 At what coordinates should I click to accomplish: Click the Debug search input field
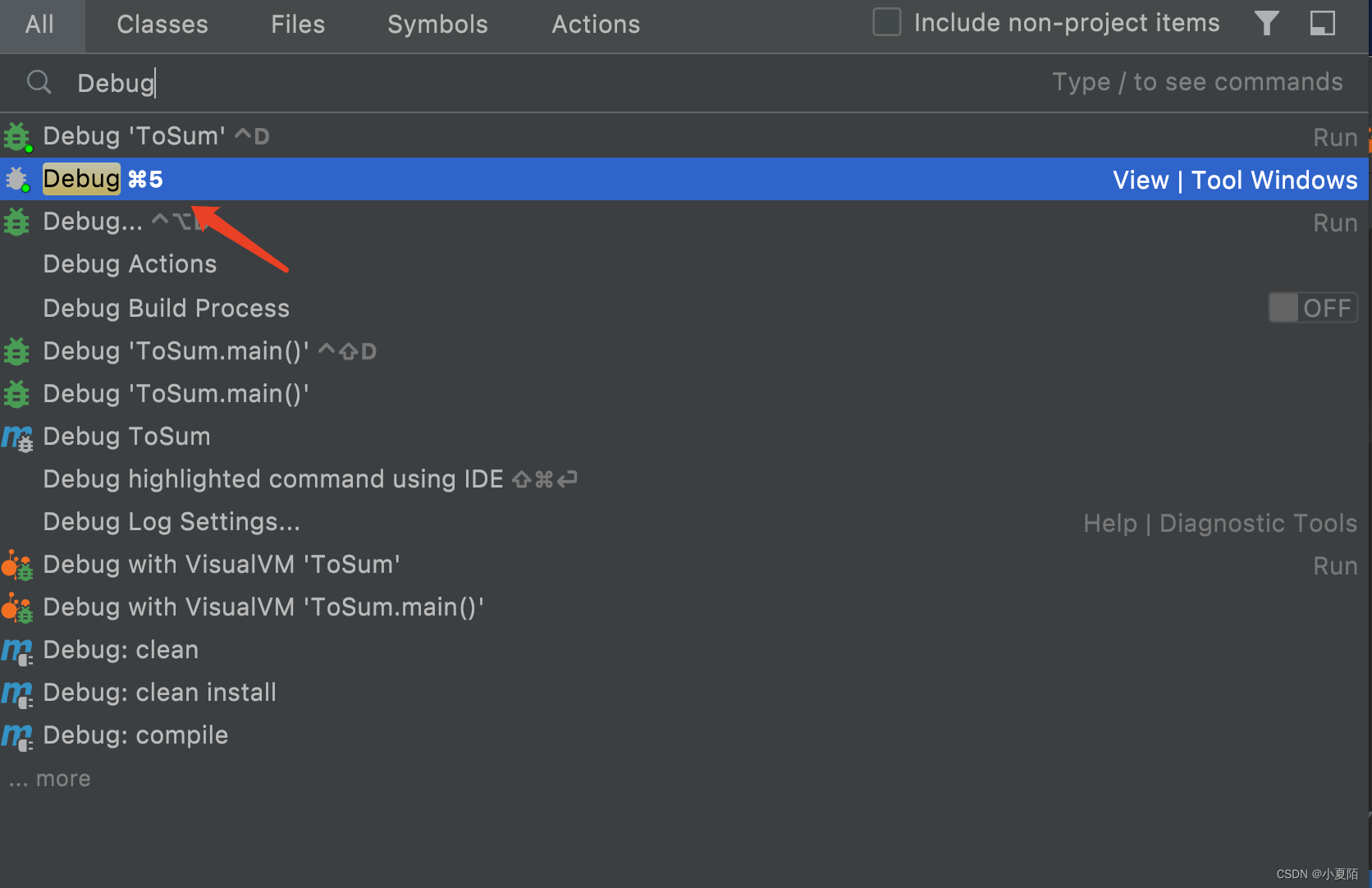click(492, 83)
